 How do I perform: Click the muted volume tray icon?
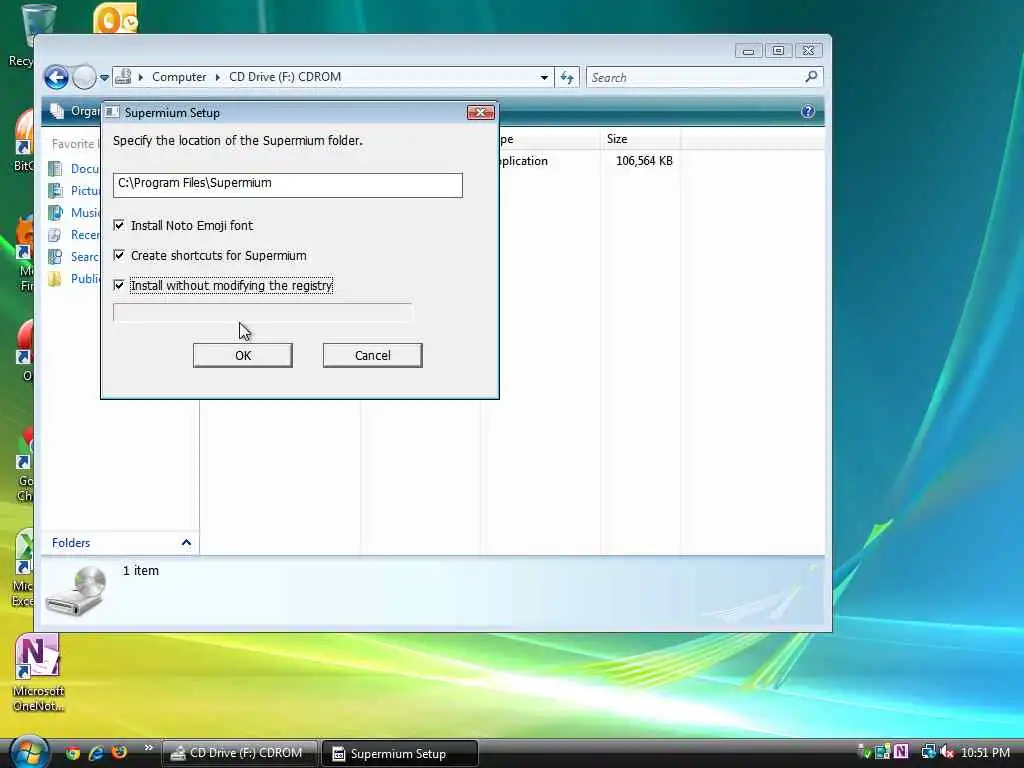[948, 752]
